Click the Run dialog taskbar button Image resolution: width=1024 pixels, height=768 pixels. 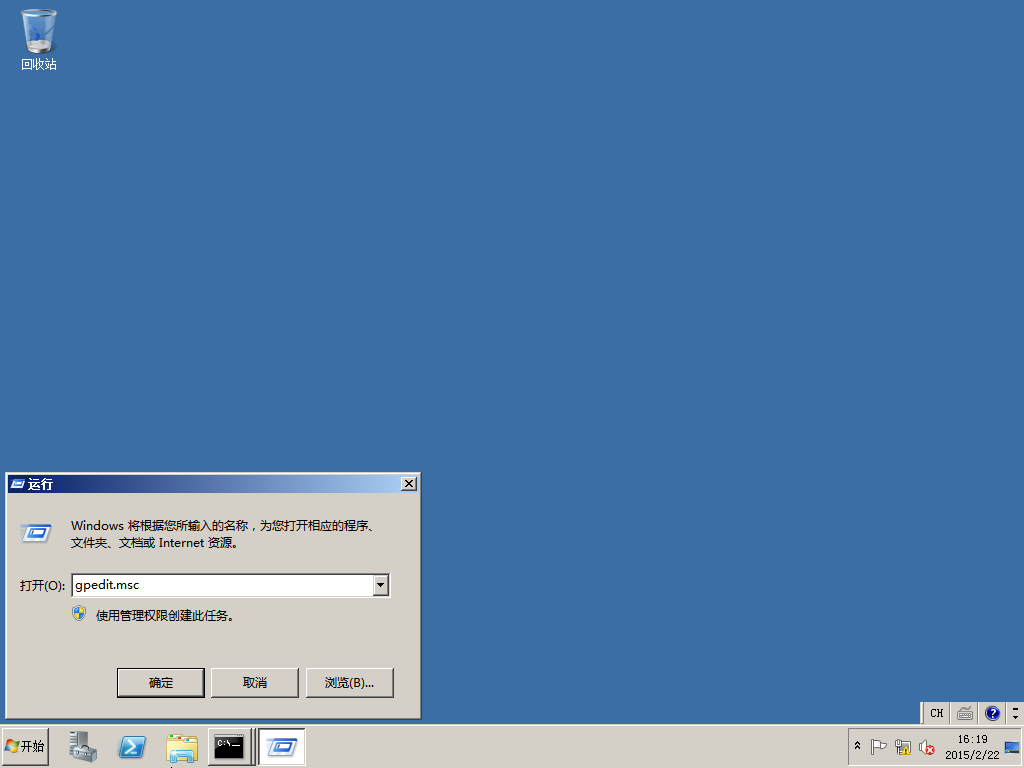pyautogui.click(x=282, y=746)
